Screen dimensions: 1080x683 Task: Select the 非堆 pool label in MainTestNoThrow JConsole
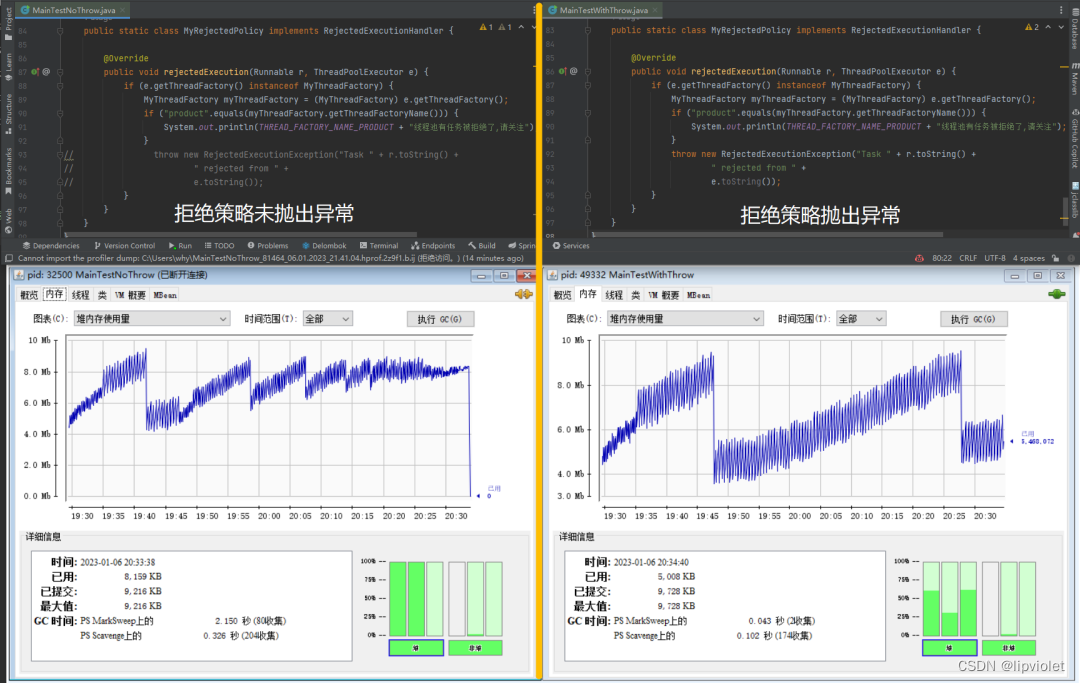(475, 648)
